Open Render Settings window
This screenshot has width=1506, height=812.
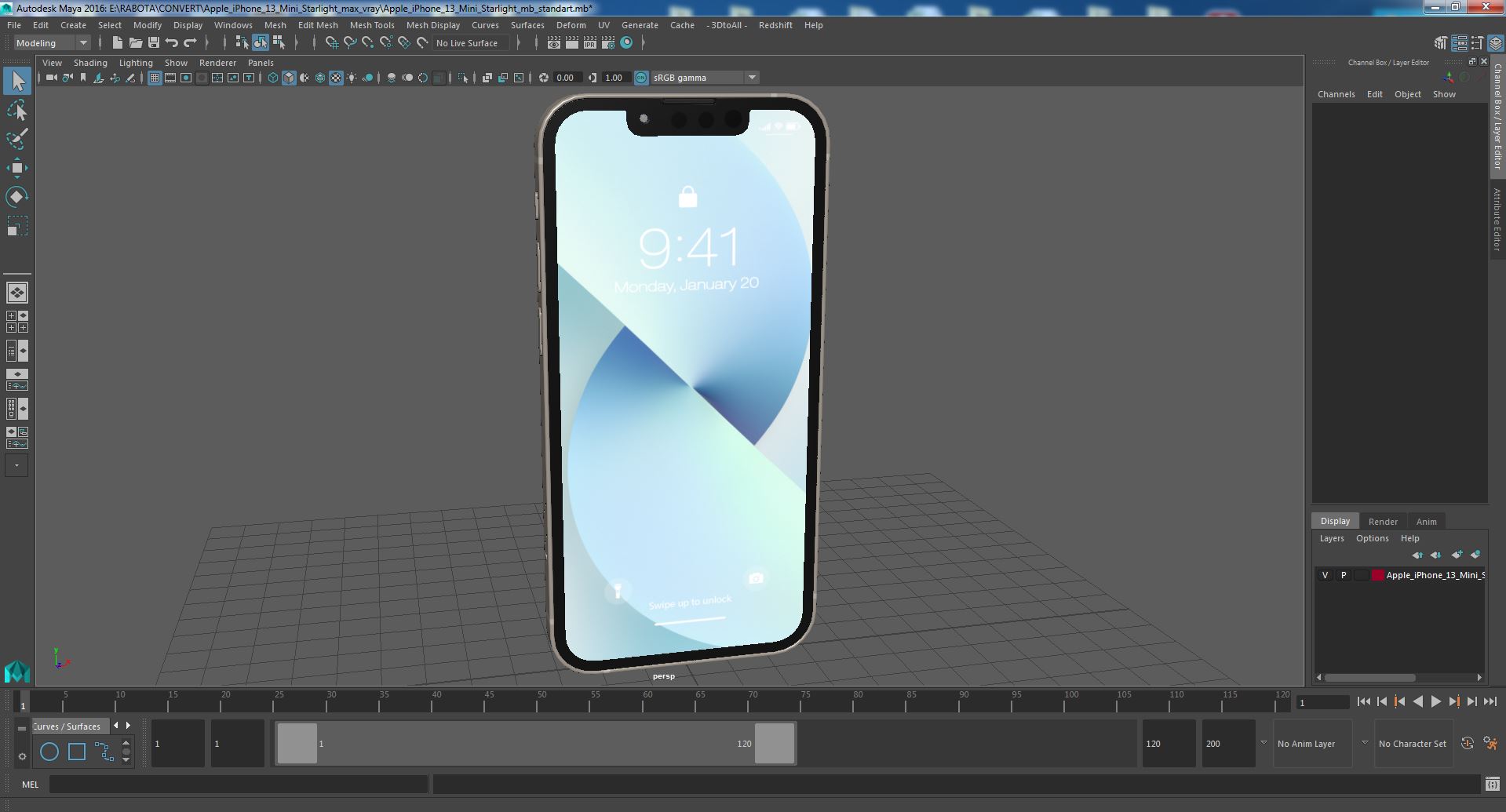coord(608,43)
